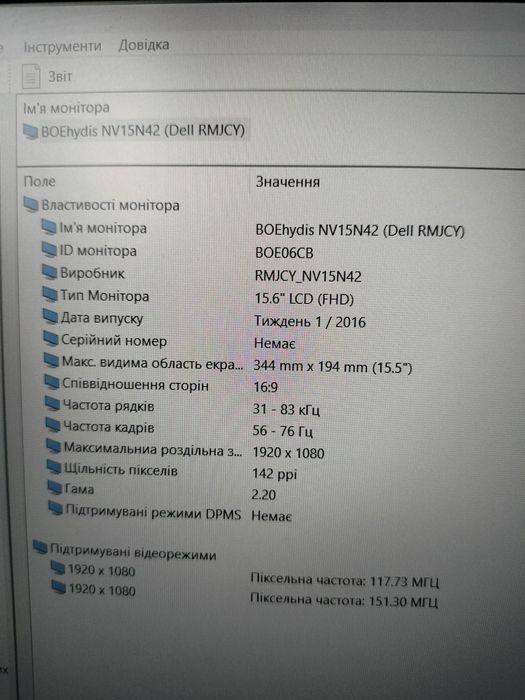Image resolution: width=525 pixels, height=700 pixels.
Task: Click icon next to ID монітора
Action: point(50,249)
